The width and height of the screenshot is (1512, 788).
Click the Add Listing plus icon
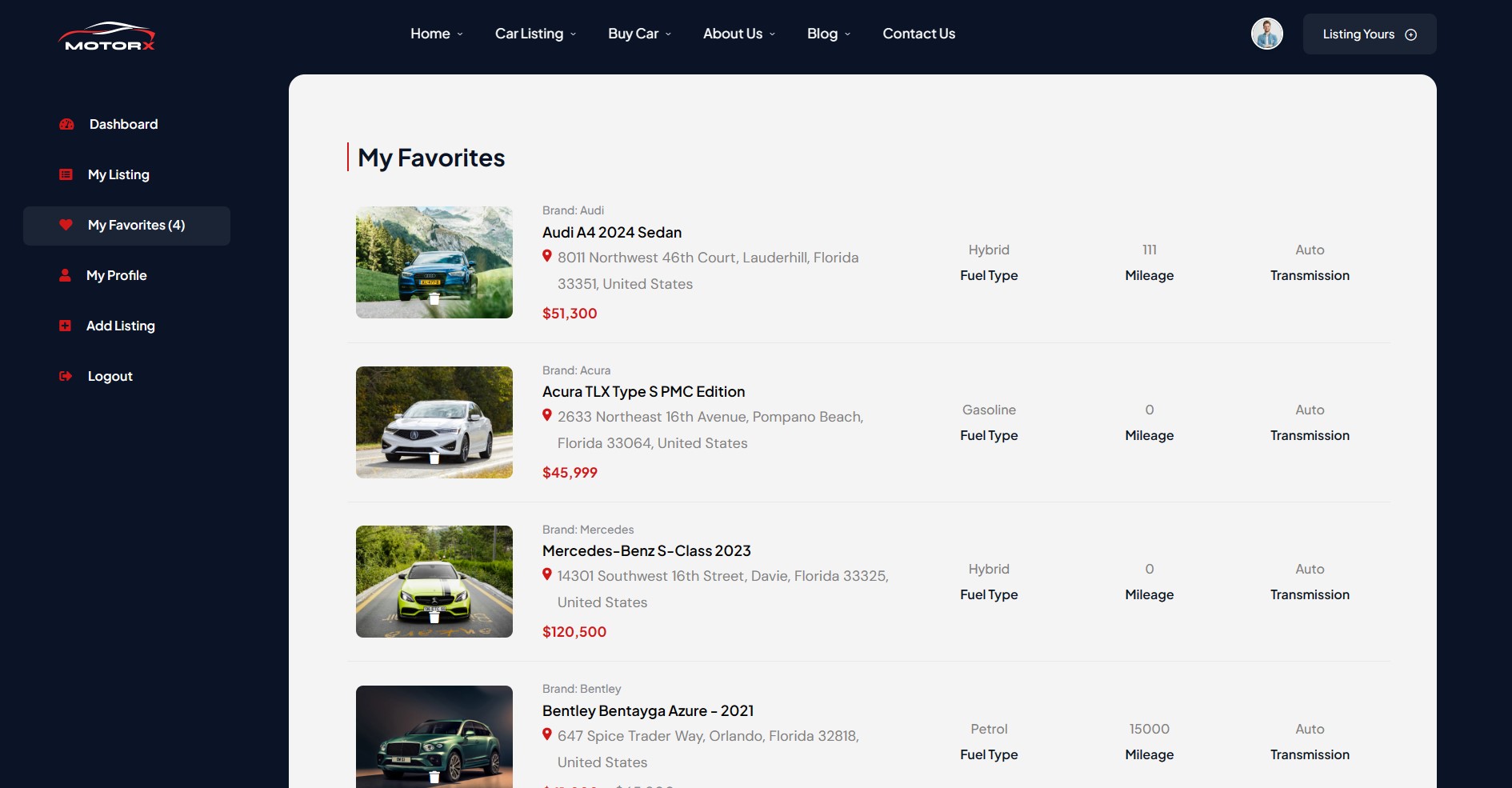pyautogui.click(x=65, y=326)
